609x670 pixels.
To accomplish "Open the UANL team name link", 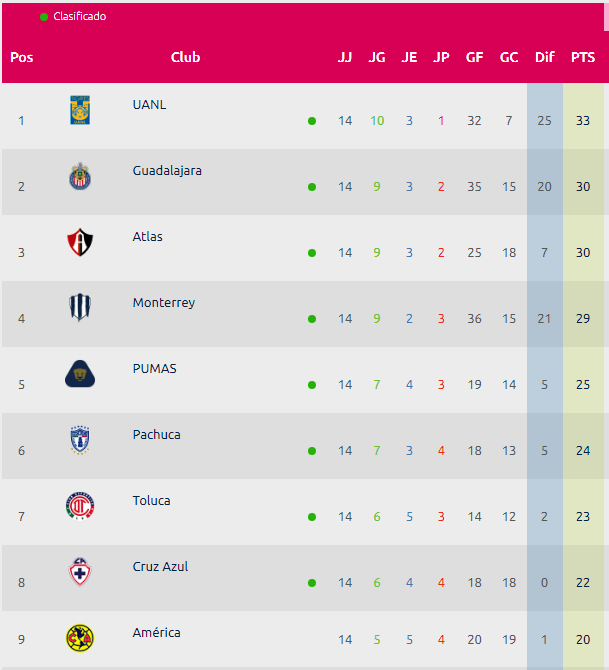I will pyautogui.click(x=149, y=105).
